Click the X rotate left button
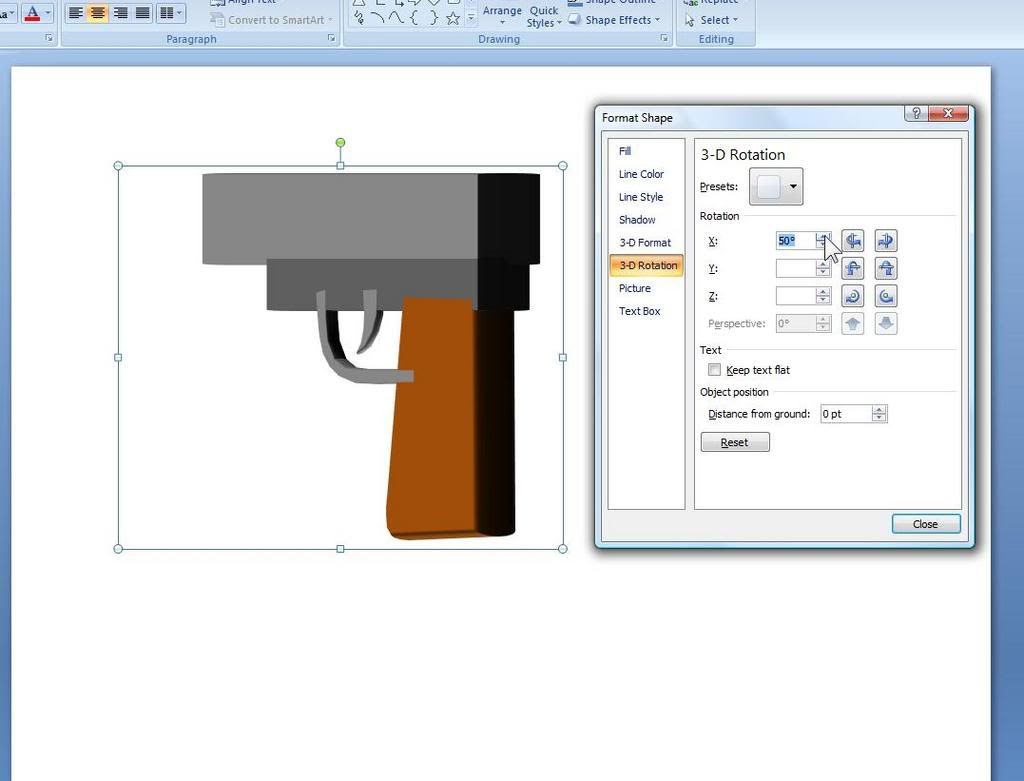This screenshot has width=1024, height=781. tap(852, 240)
